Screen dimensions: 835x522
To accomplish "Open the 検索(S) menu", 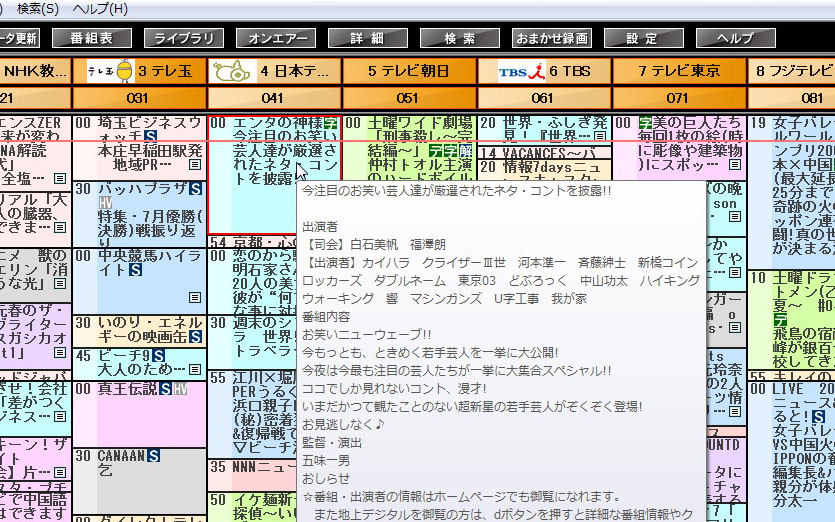I will click(38, 9).
